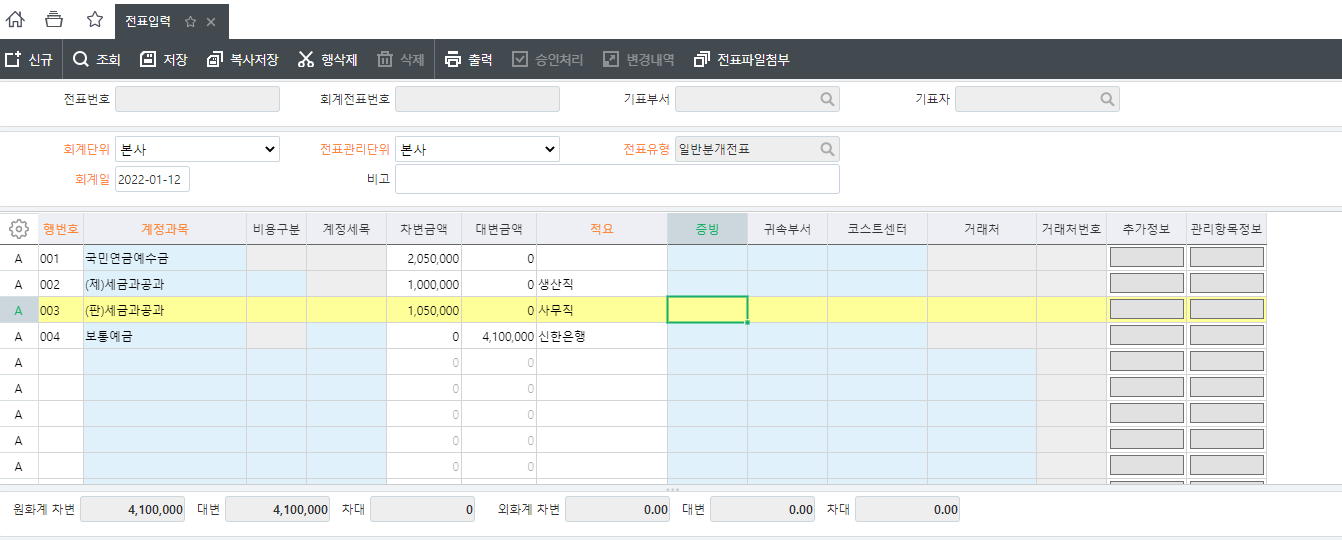
Task: Open the 전표유형 lookup magnifier
Action: [827, 149]
